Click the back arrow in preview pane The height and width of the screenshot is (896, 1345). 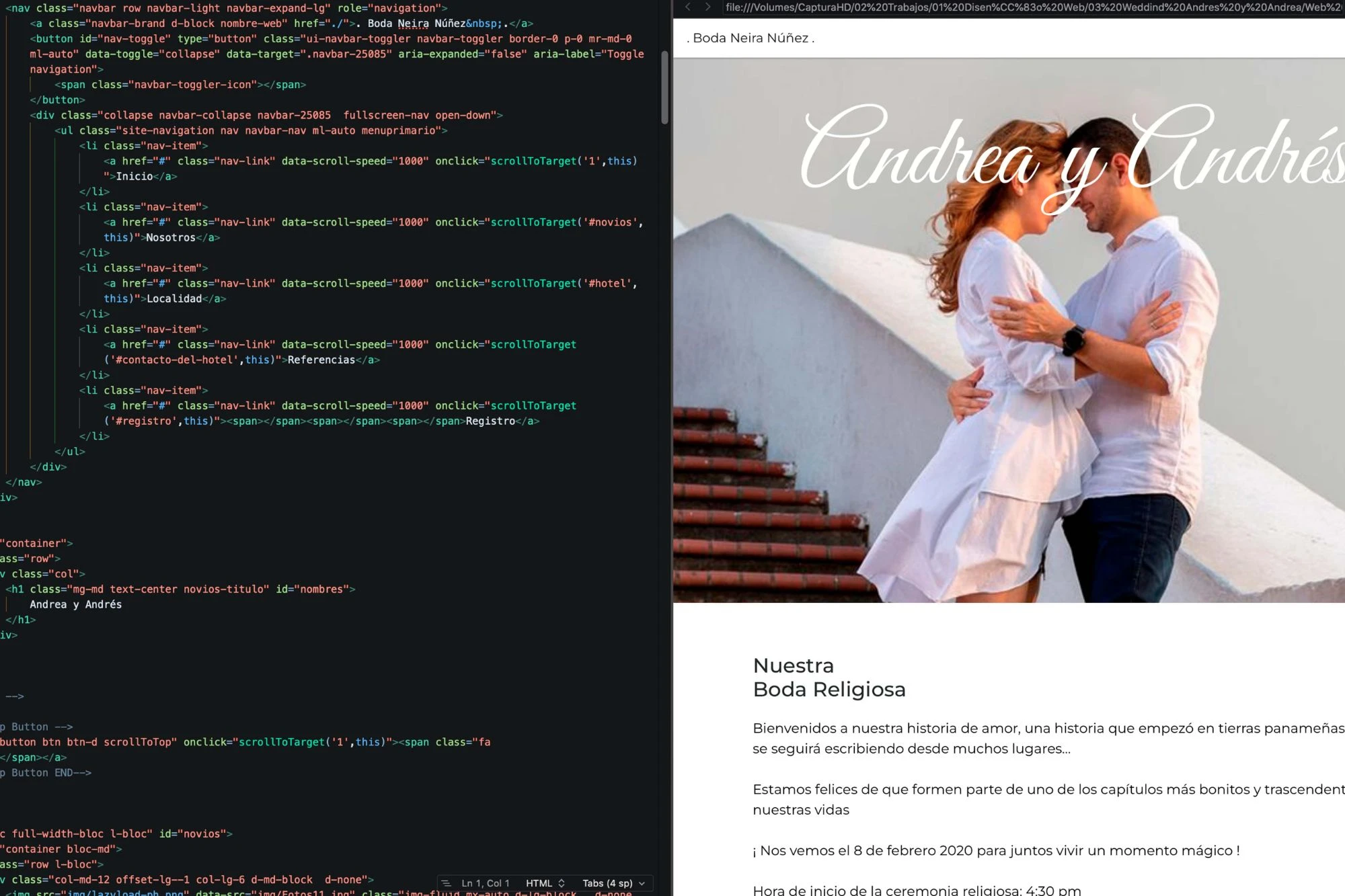pos(688,7)
